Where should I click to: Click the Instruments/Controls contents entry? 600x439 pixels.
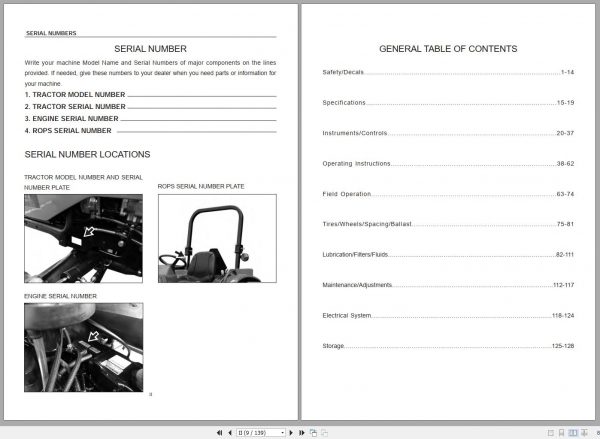(448, 133)
